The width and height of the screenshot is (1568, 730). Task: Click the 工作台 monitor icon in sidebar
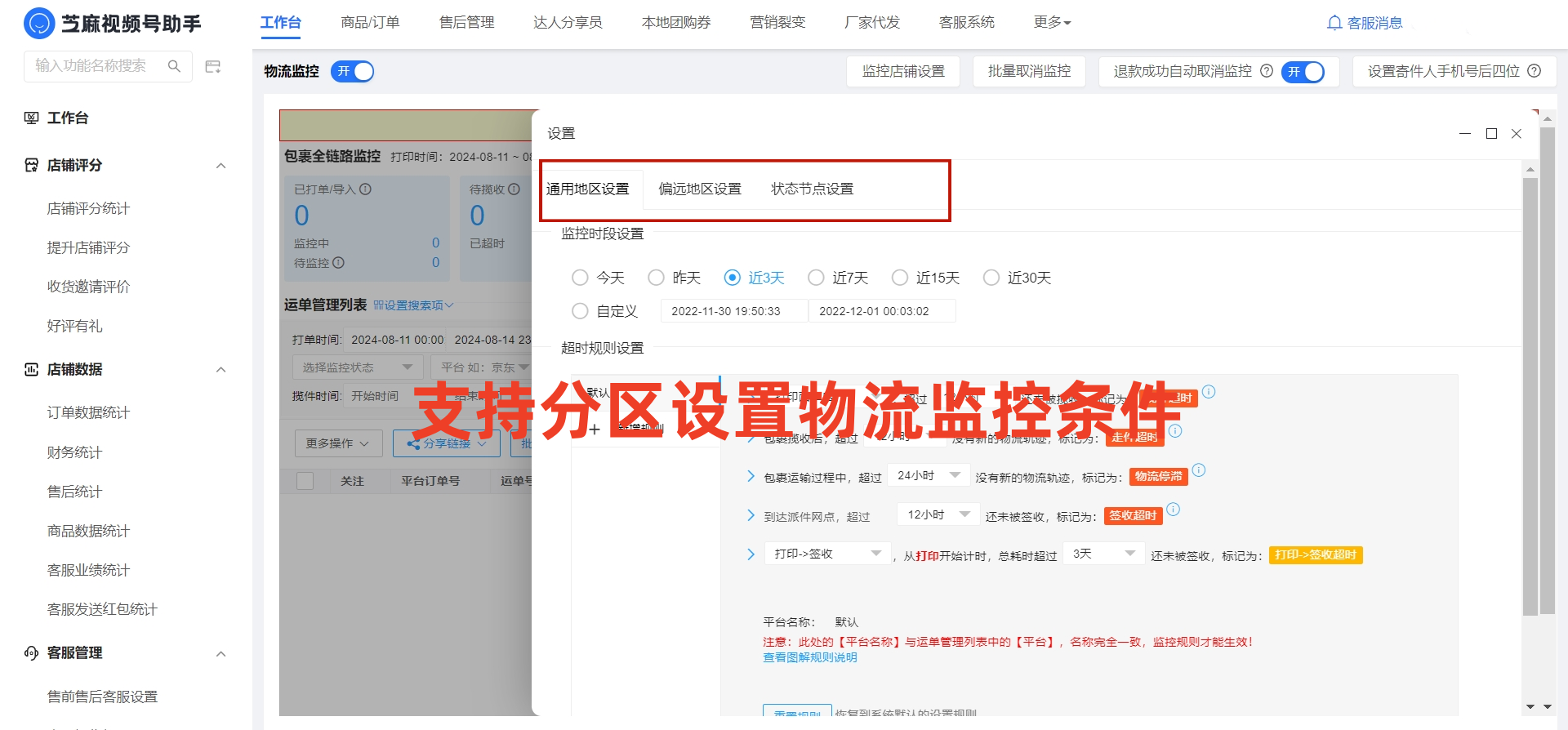click(x=32, y=118)
